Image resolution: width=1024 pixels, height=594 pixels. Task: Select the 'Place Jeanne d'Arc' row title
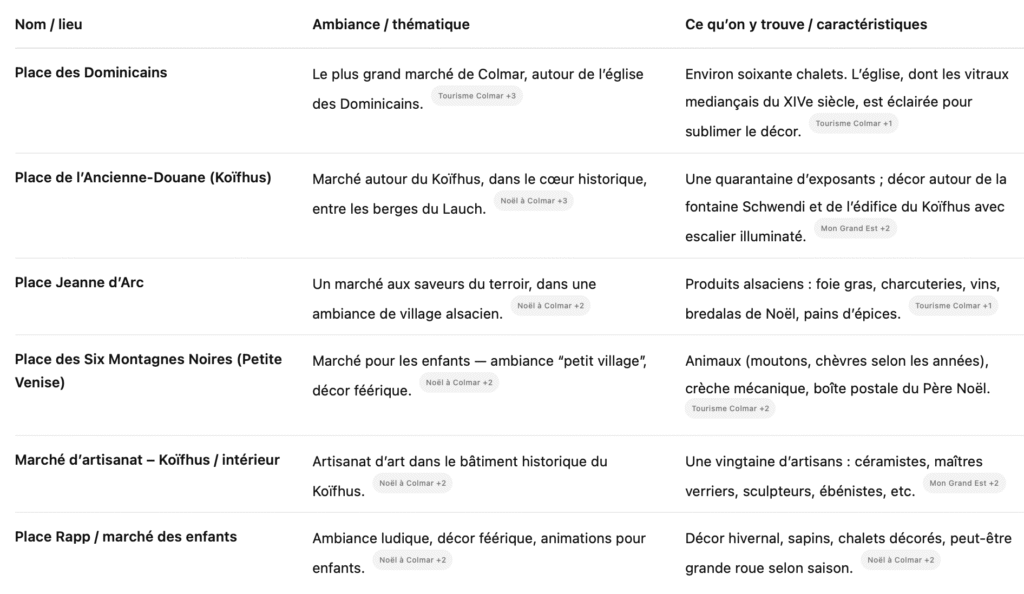[x=79, y=283]
